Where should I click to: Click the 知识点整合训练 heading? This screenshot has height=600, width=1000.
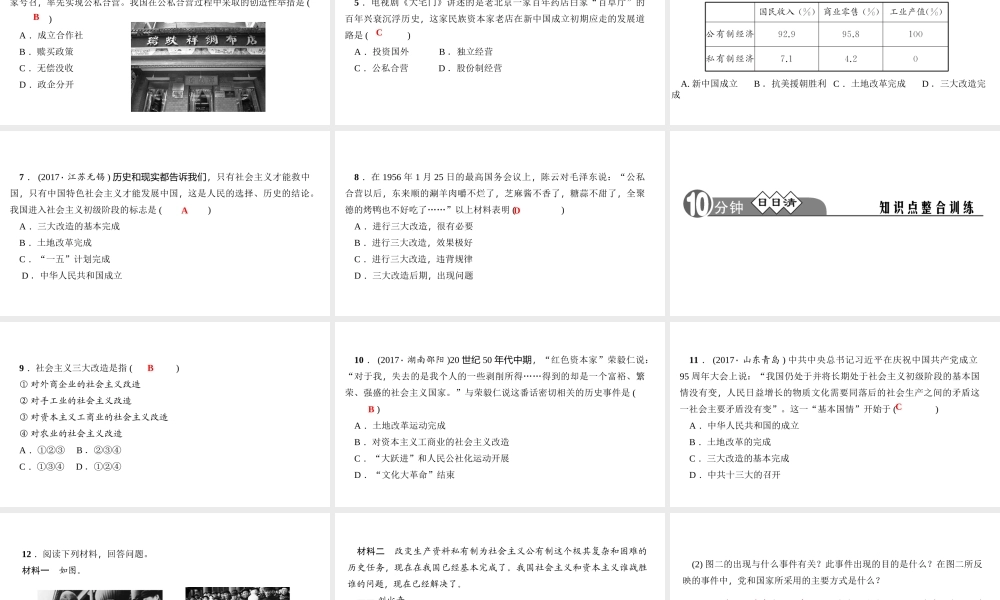point(927,207)
